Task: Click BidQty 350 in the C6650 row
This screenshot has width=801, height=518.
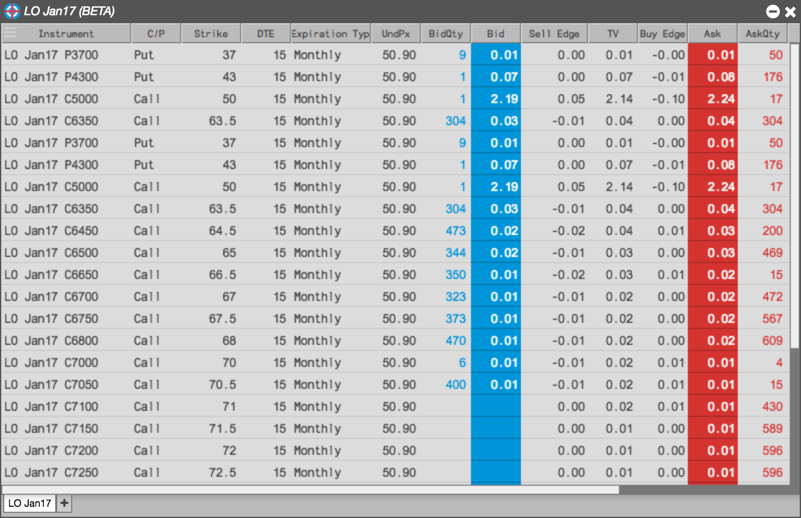Action: 456,275
